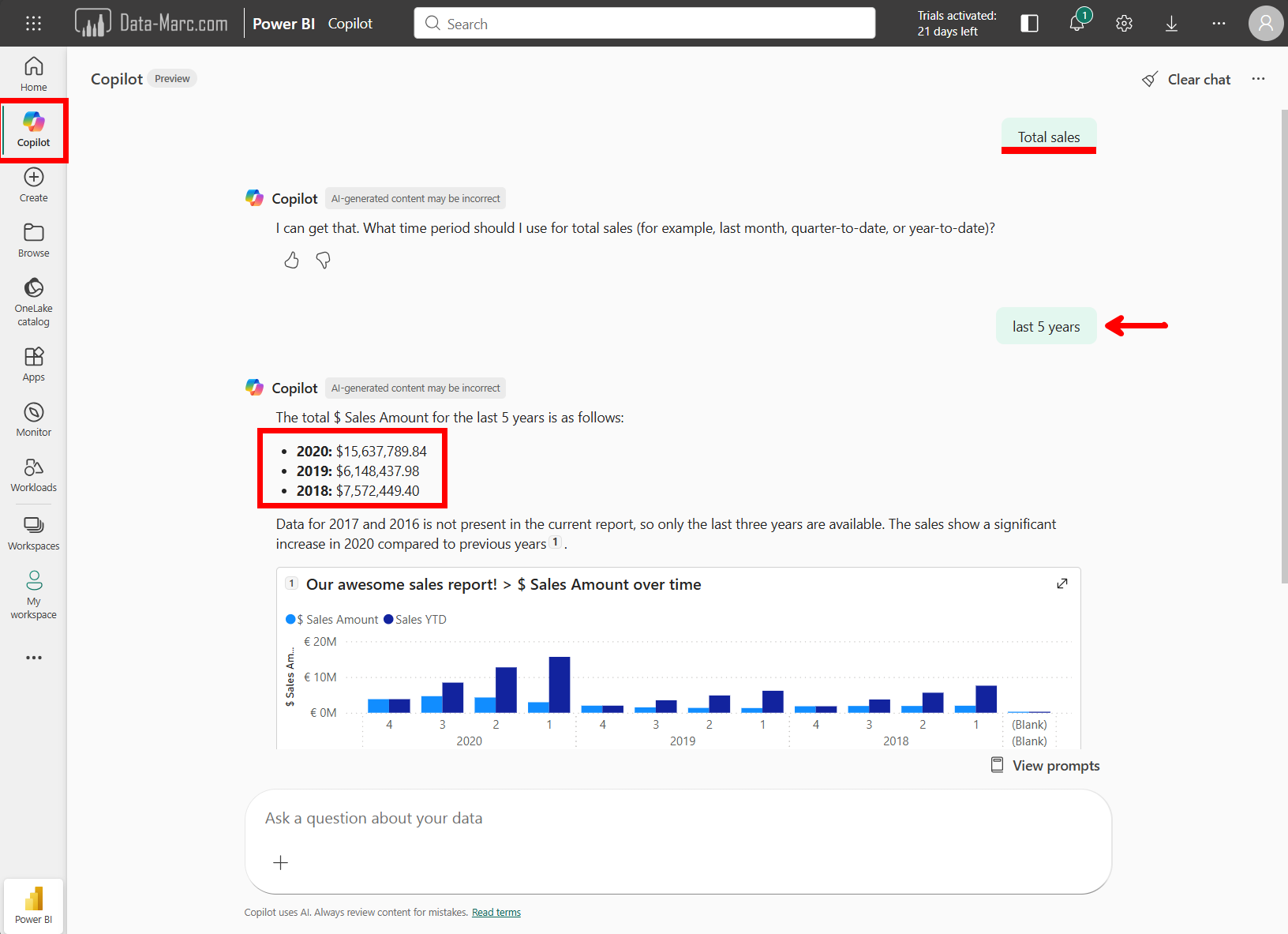Click the download arrow icon
The image size is (1288, 934).
[x=1171, y=24]
